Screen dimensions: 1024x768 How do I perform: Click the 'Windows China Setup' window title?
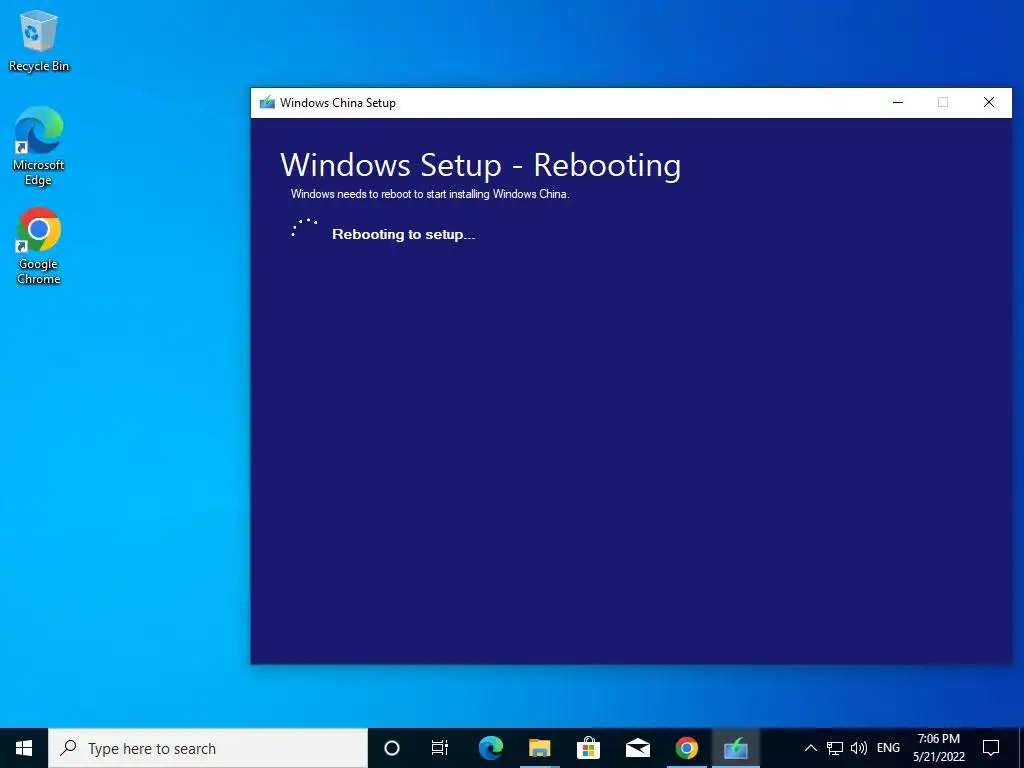(338, 103)
